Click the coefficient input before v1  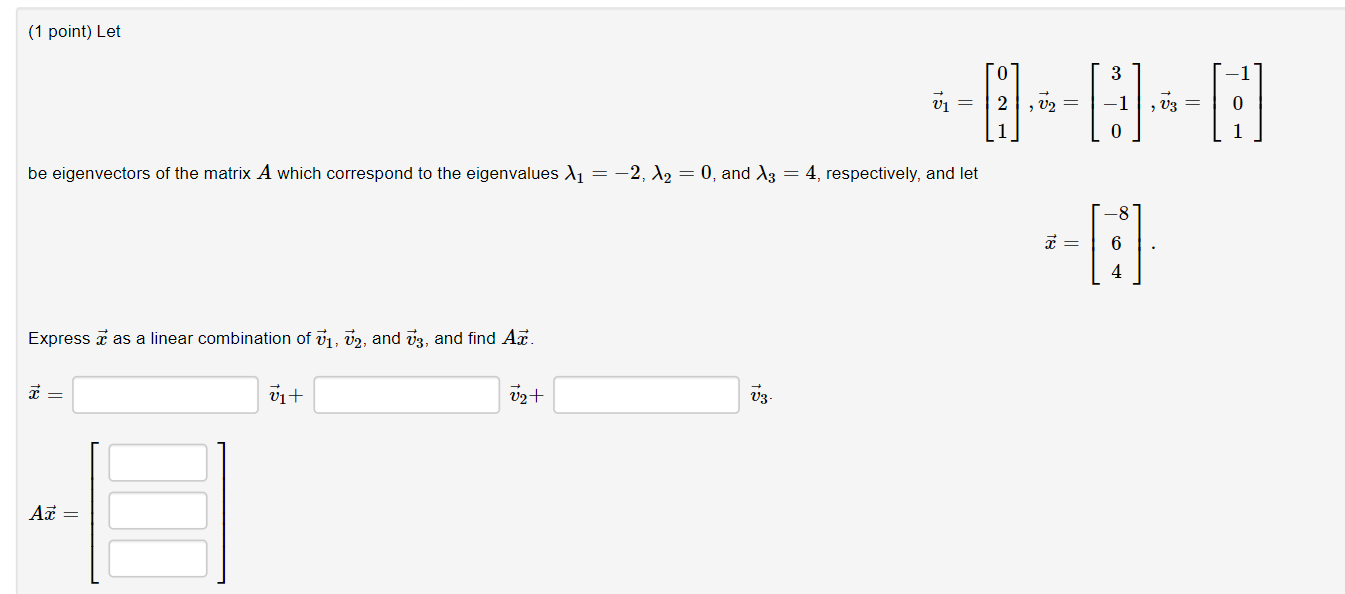[164, 394]
